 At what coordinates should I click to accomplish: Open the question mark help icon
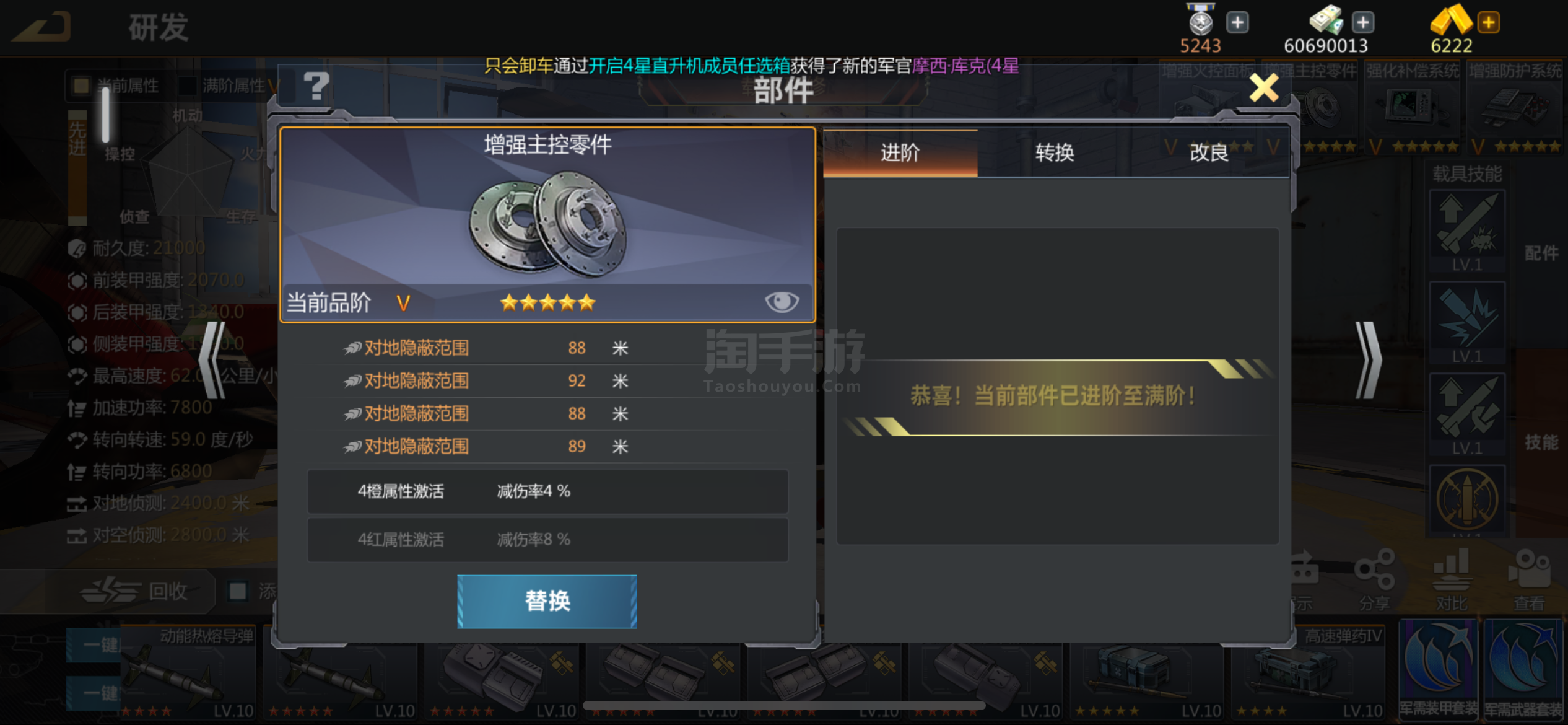(316, 86)
